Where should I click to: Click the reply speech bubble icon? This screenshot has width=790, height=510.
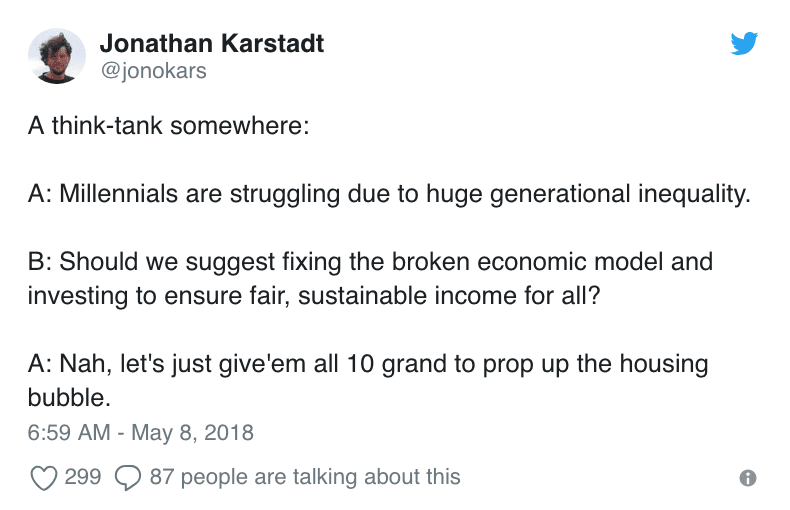(x=128, y=478)
